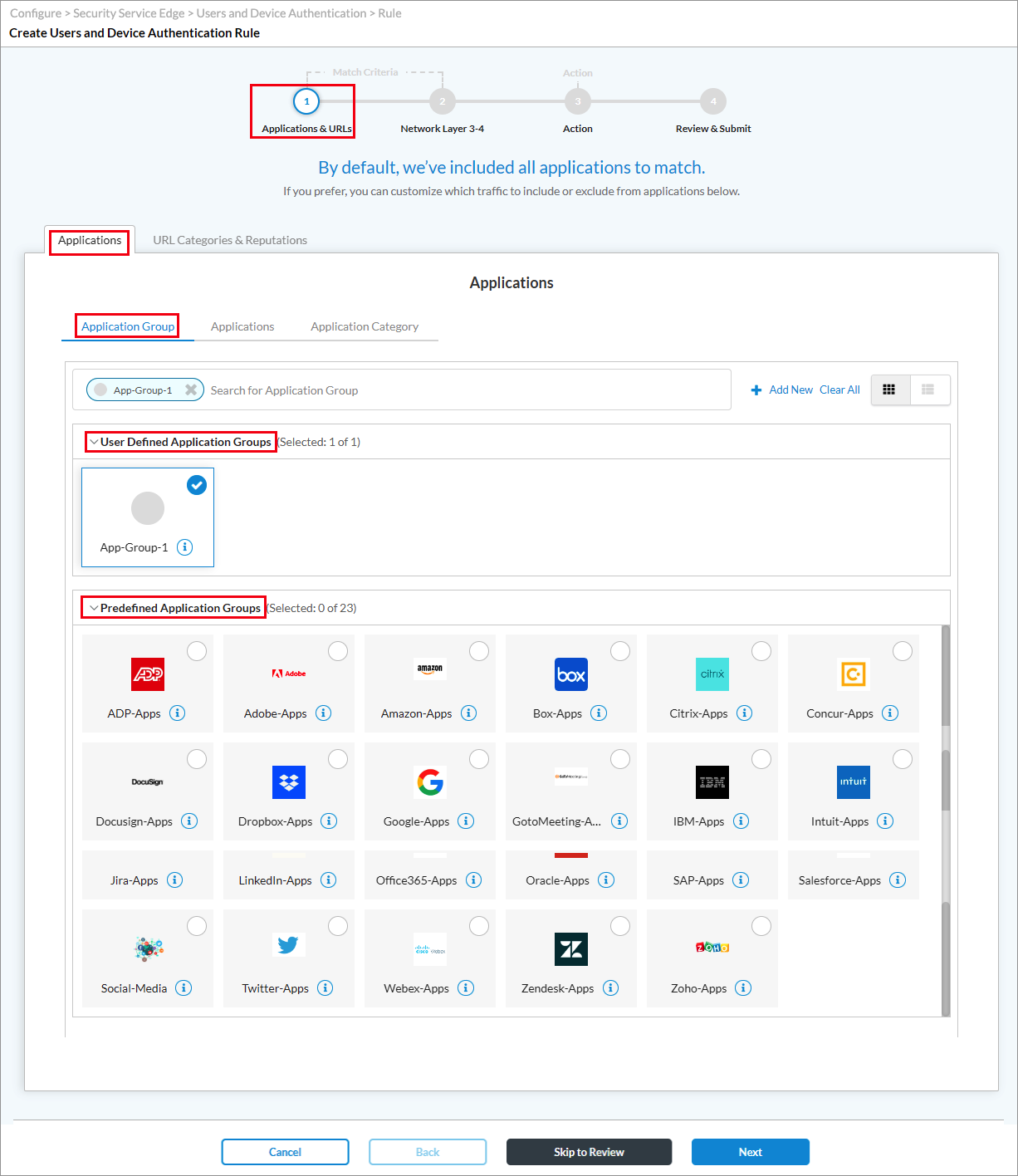Select the Box-Apps application group
This screenshot has height=1176, width=1018.
(619, 651)
